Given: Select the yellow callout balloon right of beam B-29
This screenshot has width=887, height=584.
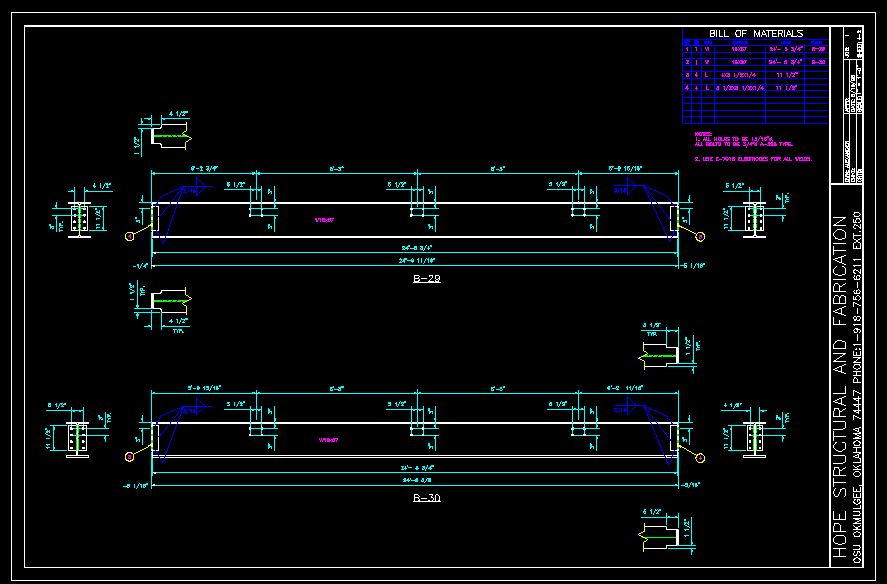Looking at the screenshot, I should [x=699, y=236].
